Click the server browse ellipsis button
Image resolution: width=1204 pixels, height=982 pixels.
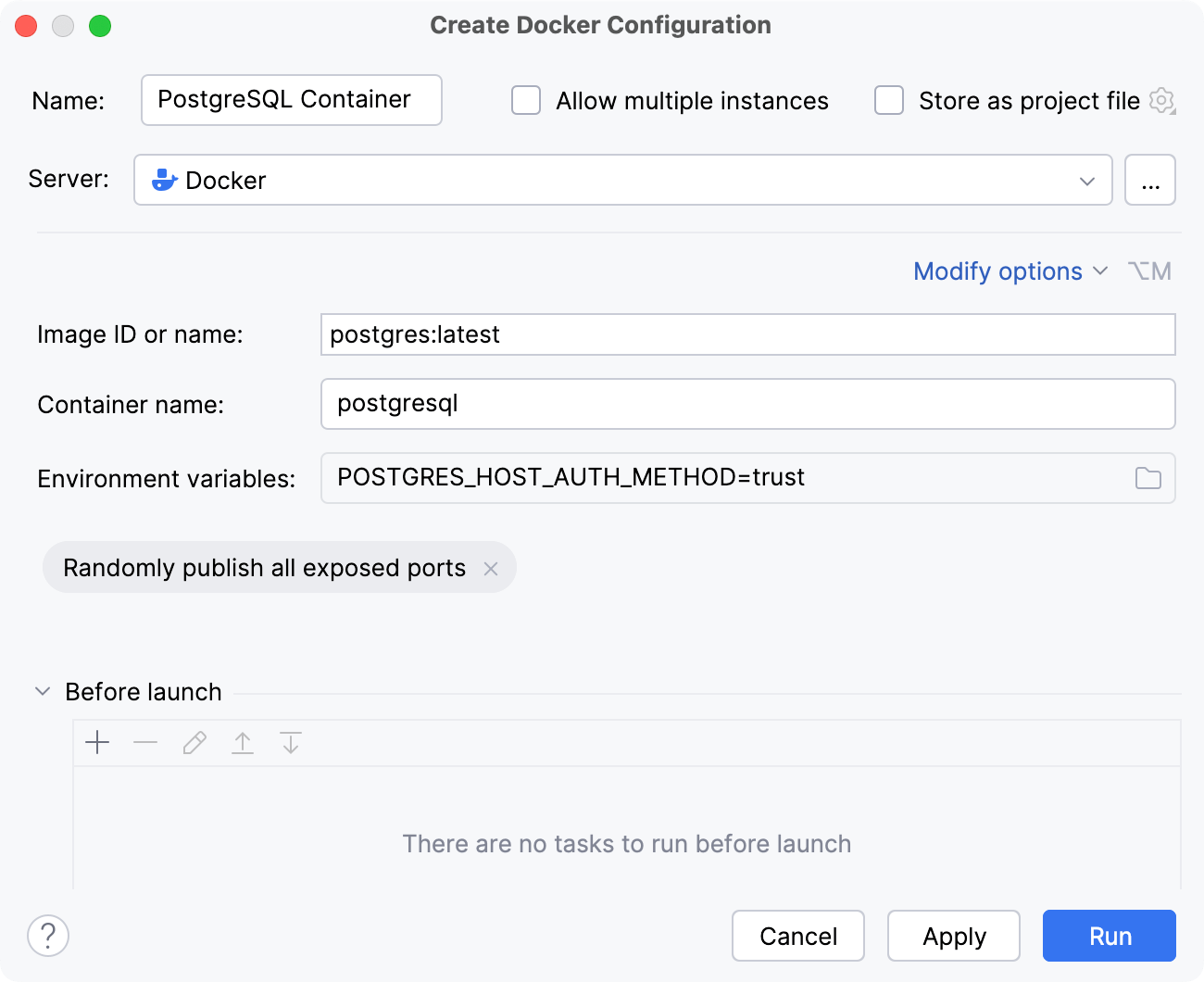click(1150, 180)
